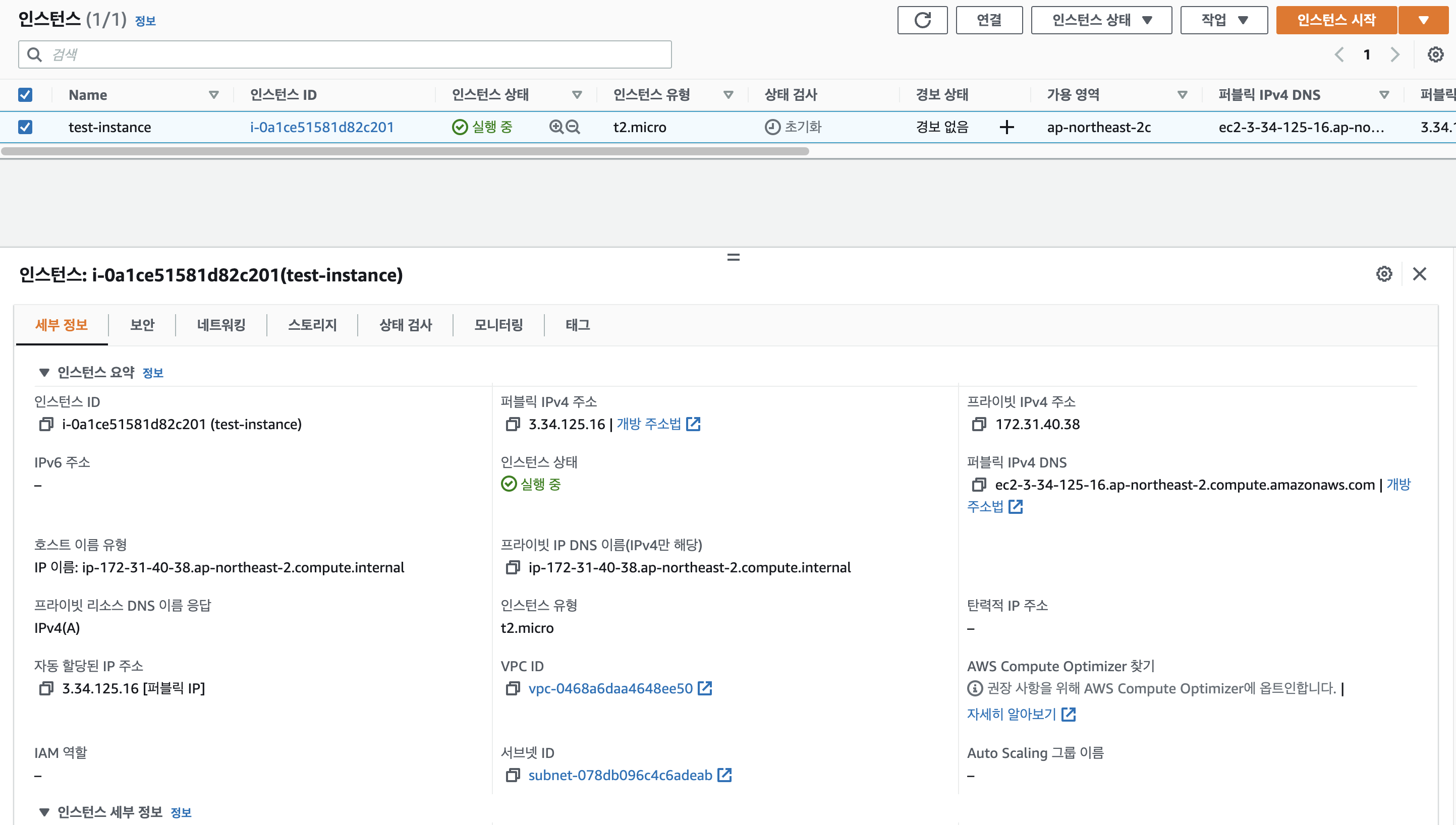Click the 연결 connect button
Screen dimensions: 1456x825
point(988,20)
